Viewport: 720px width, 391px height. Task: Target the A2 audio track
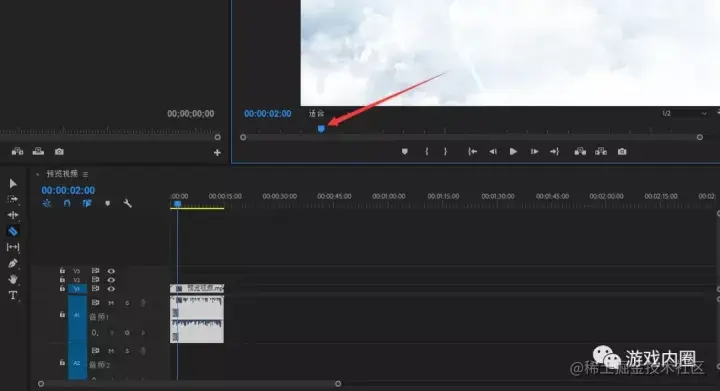tap(77, 363)
